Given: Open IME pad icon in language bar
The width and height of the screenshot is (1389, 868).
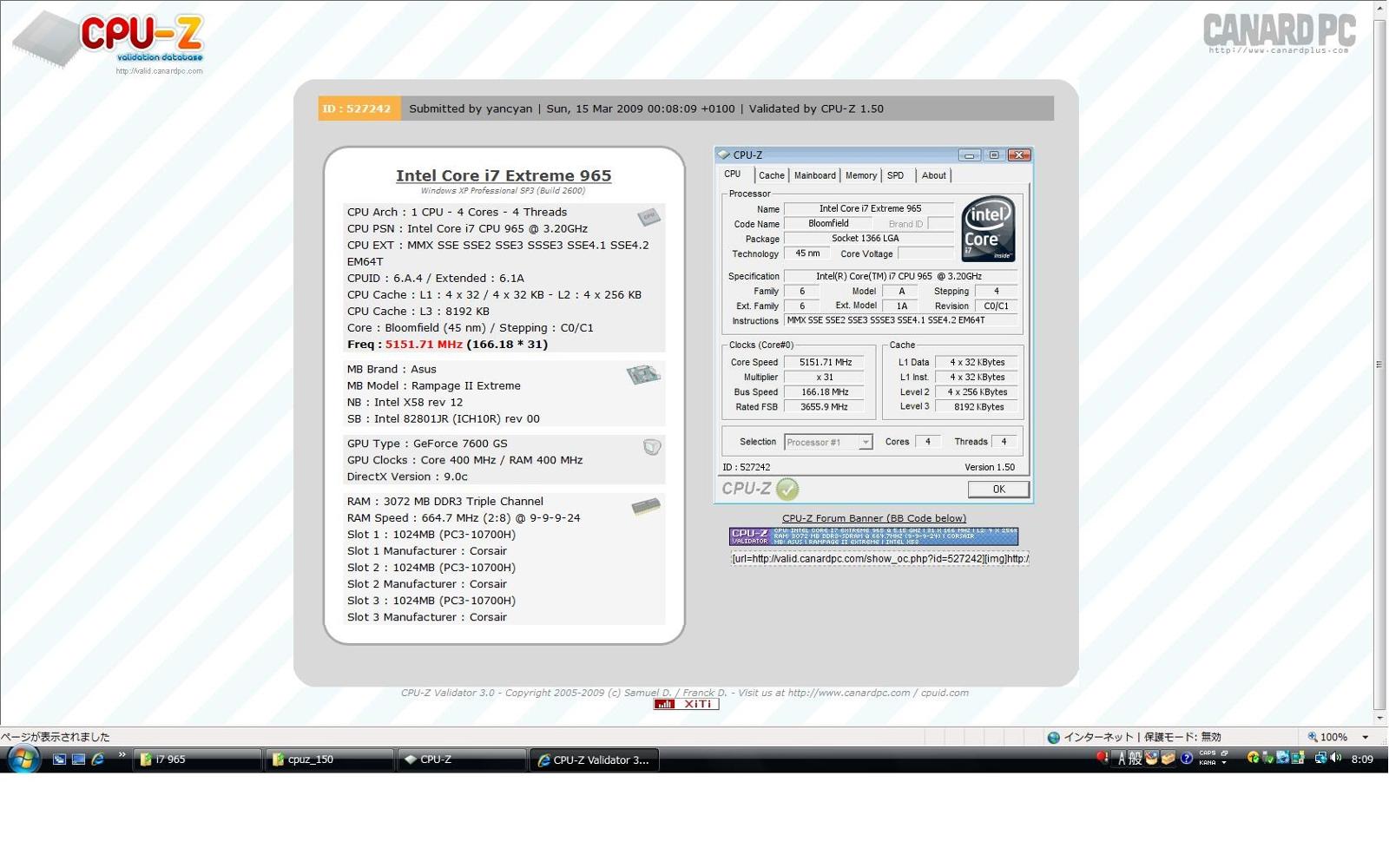Looking at the screenshot, I should pos(1151,759).
